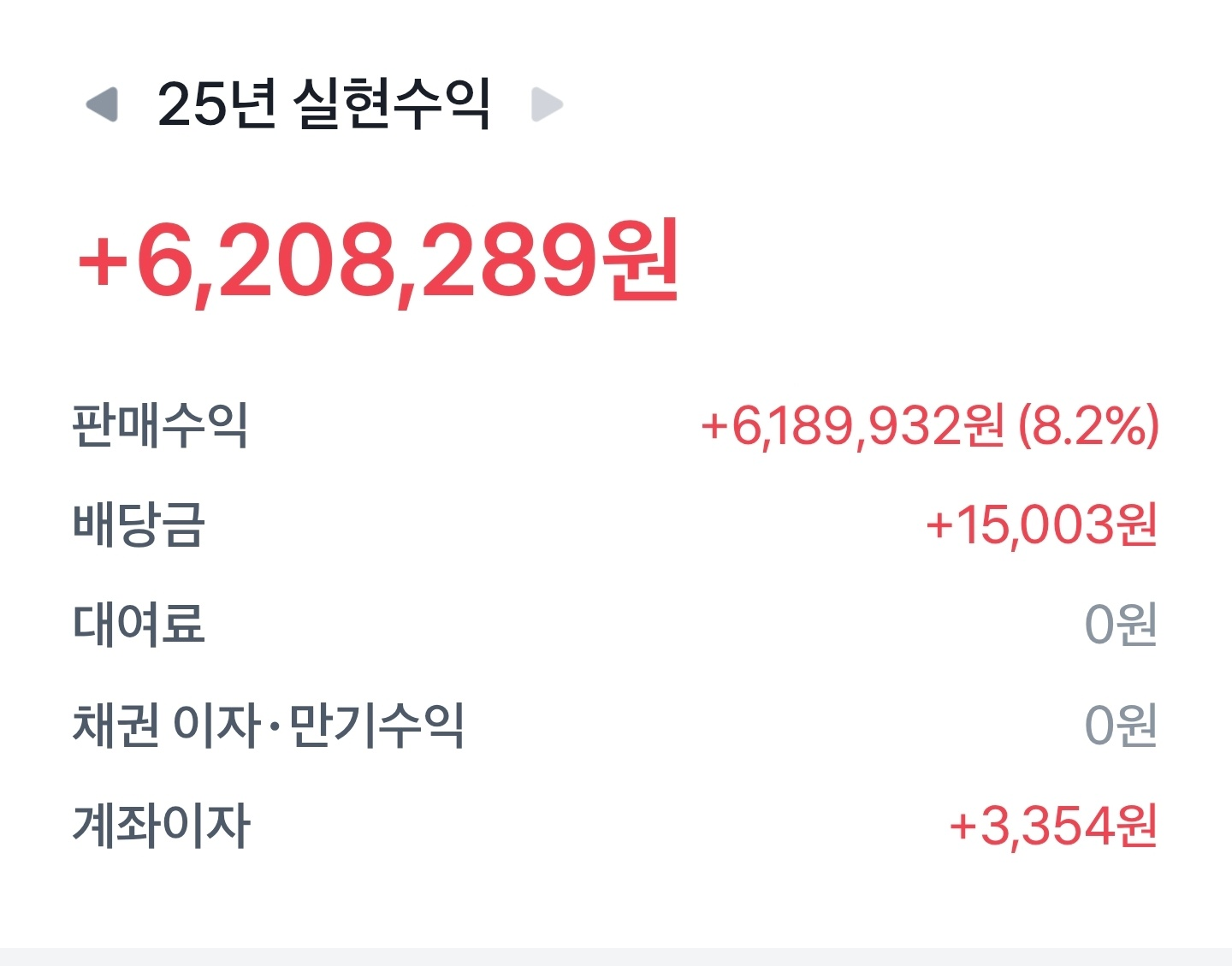Select the 계좌이자 row label
Image resolution: width=1232 pixels, height=966 pixels.
161,826
